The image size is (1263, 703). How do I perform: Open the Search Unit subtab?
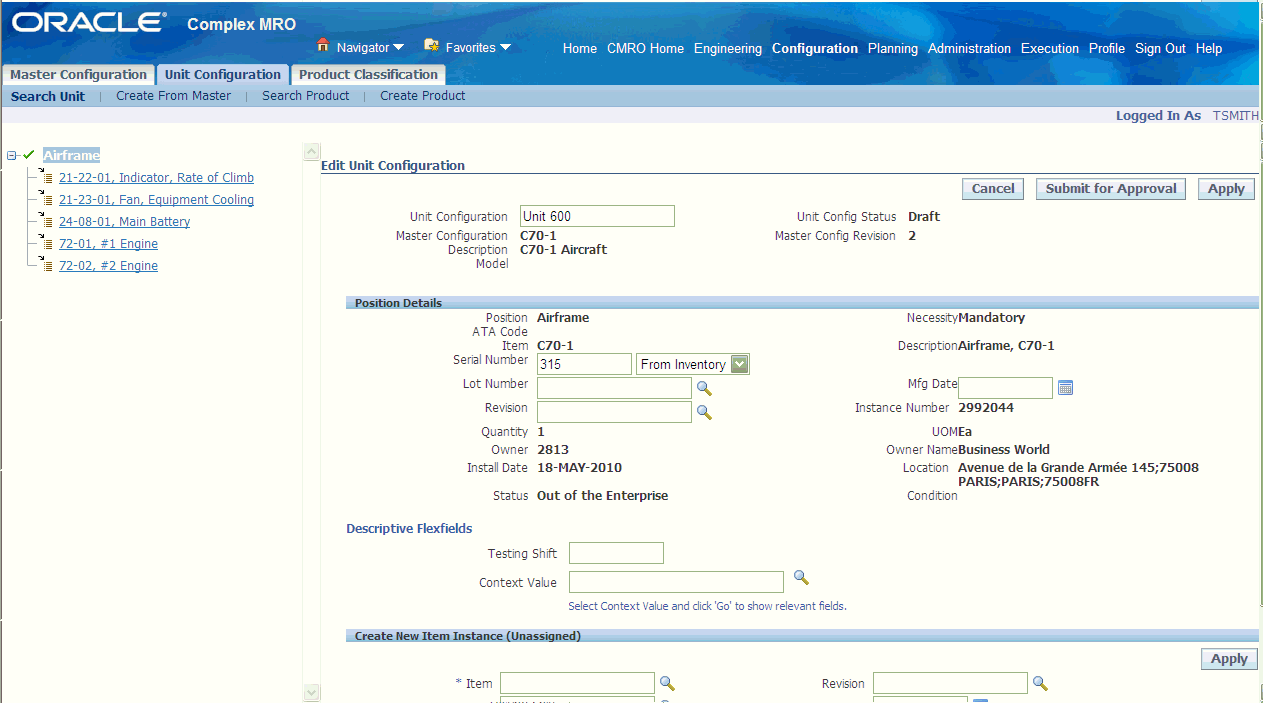(x=48, y=96)
